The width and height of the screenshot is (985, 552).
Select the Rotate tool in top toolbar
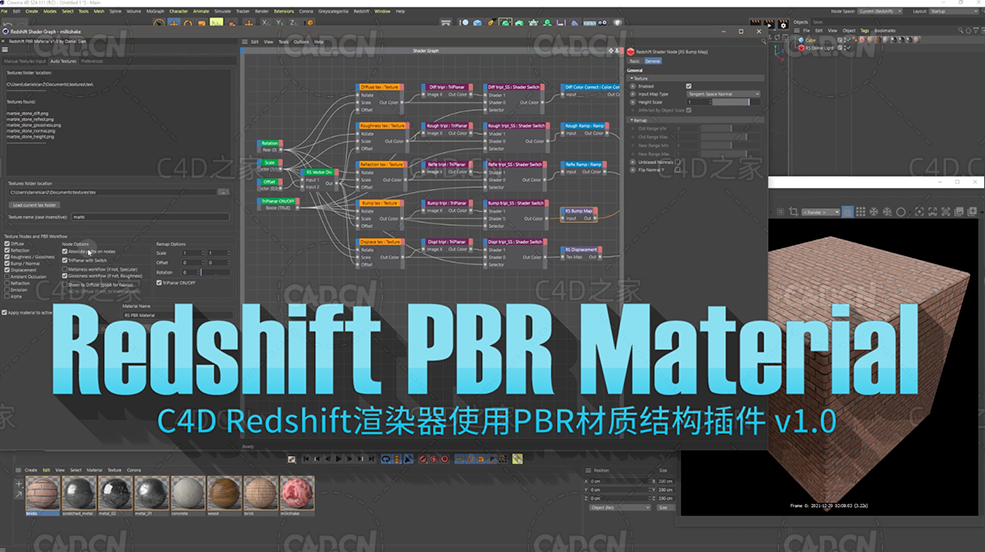click(x=187, y=23)
